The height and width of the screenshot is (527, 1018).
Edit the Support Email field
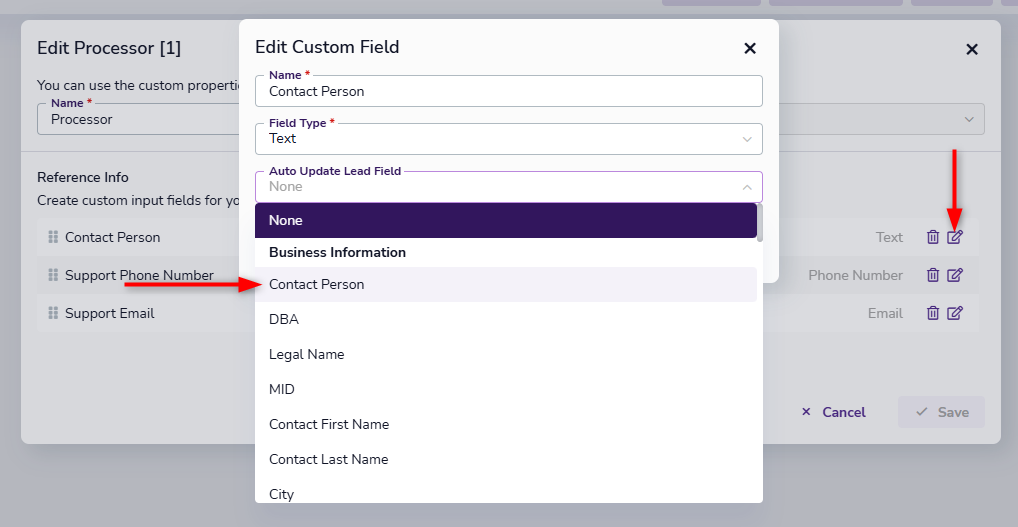(955, 313)
